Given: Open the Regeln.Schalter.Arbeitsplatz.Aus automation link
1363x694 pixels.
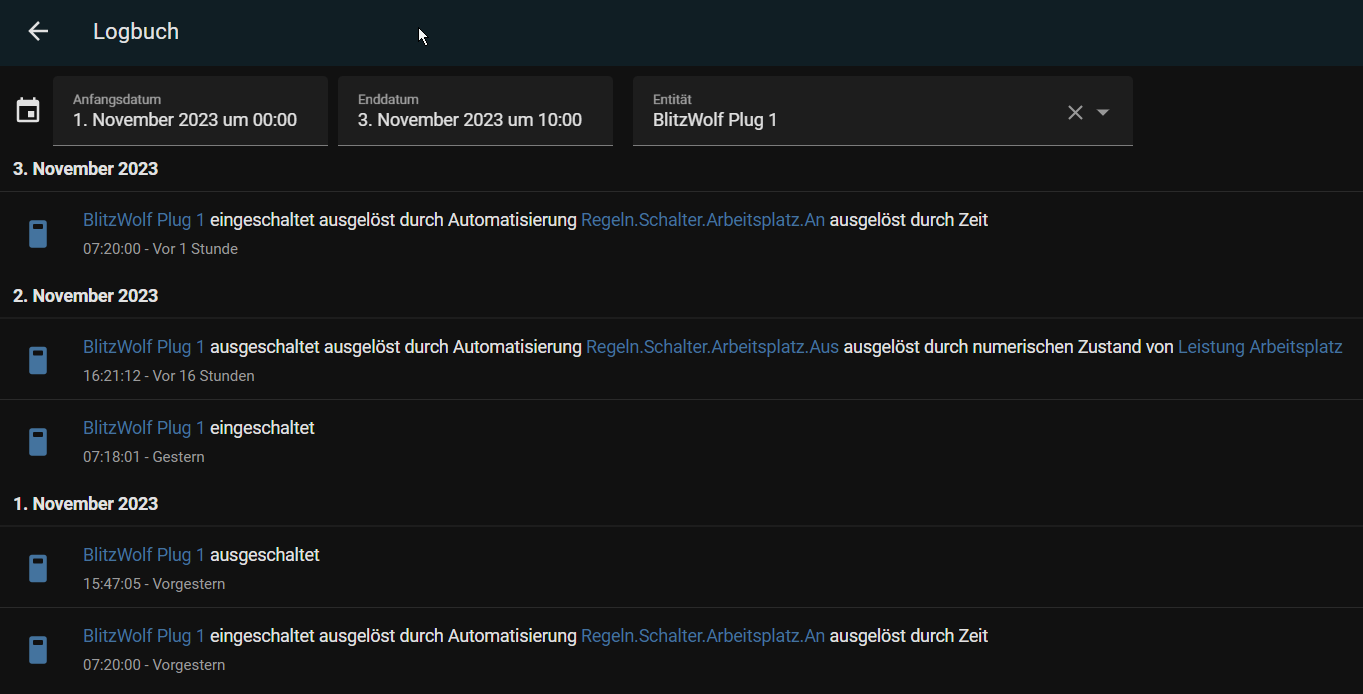Looking at the screenshot, I should [x=712, y=347].
